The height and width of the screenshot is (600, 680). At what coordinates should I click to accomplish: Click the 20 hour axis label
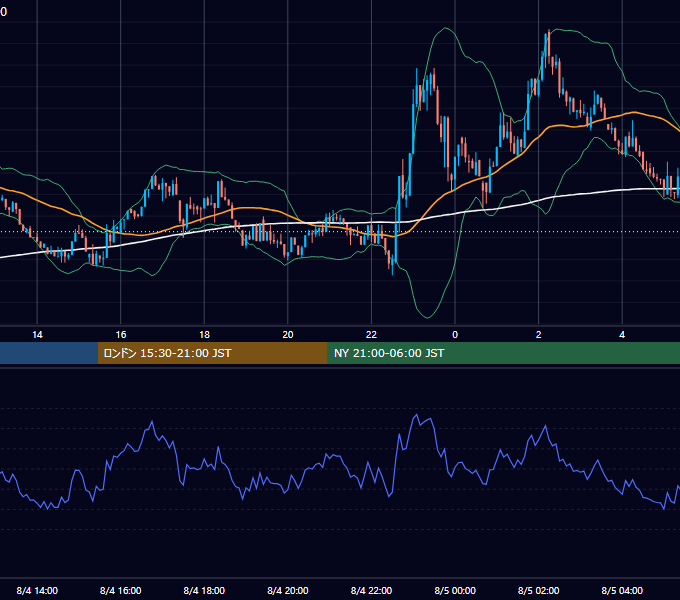click(288, 335)
